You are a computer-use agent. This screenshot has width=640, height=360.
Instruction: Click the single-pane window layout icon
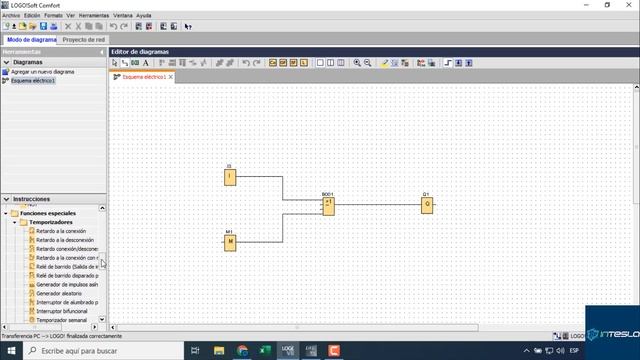point(320,63)
